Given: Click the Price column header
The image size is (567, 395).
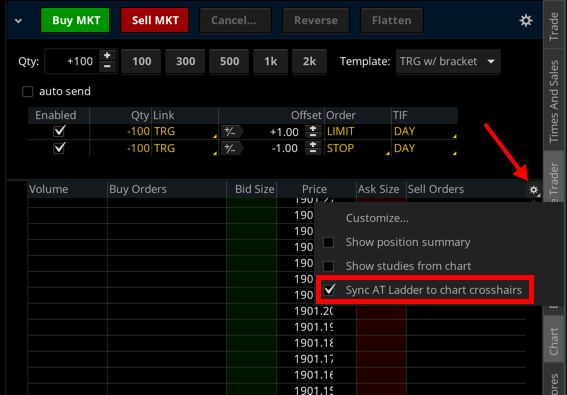Looking at the screenshot, I should [x=315, y=189].
